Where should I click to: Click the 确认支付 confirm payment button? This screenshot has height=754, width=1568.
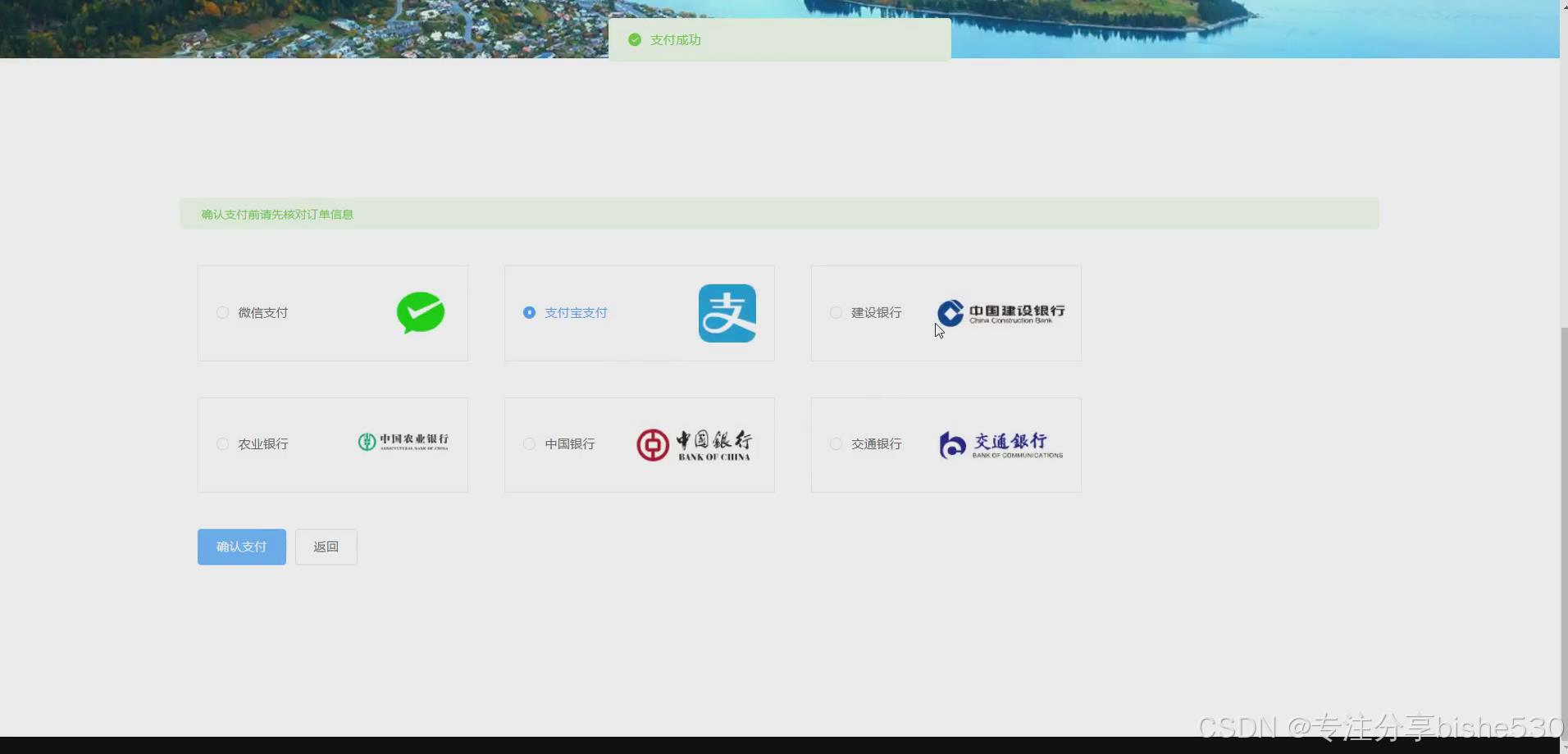tap(241, 546)
